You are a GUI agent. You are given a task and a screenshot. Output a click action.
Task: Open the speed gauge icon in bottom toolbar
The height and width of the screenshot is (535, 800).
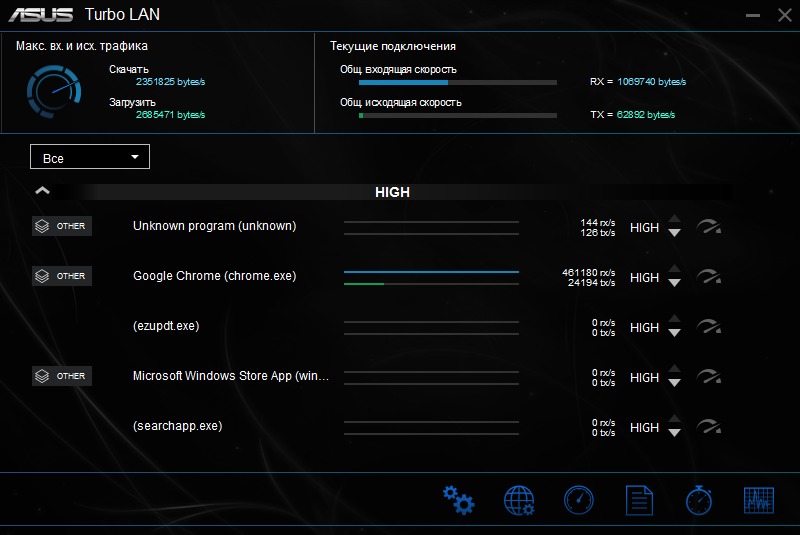[x=579, y=500]
